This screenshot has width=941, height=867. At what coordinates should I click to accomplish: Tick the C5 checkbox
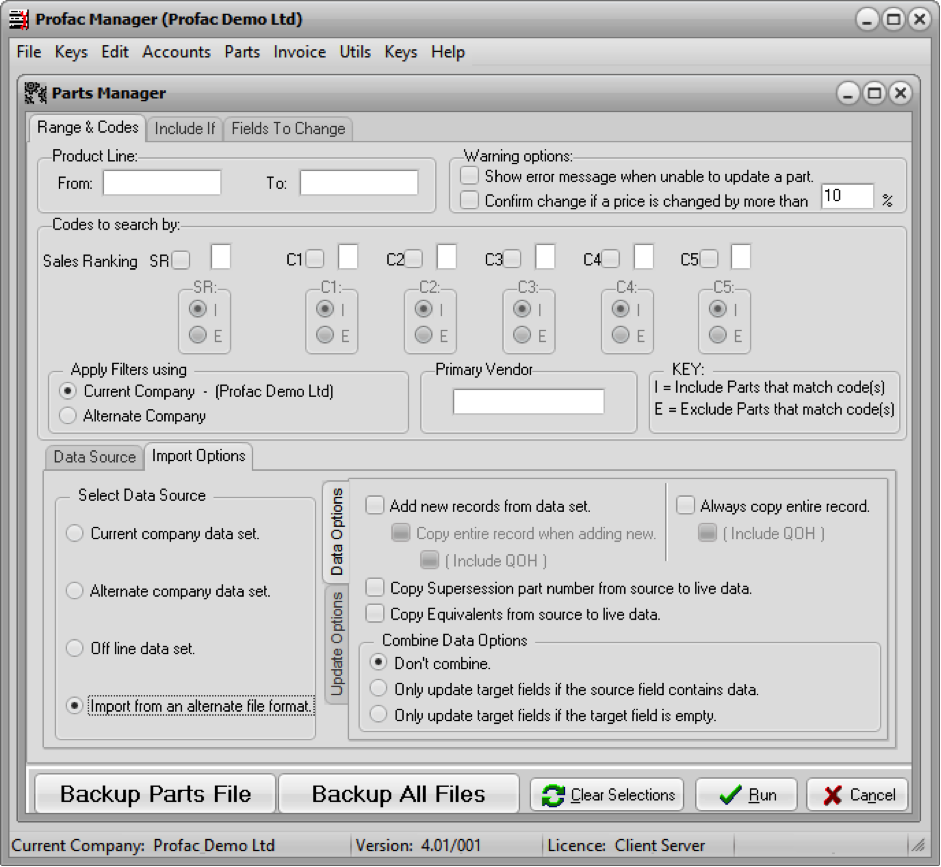[709, 259]
